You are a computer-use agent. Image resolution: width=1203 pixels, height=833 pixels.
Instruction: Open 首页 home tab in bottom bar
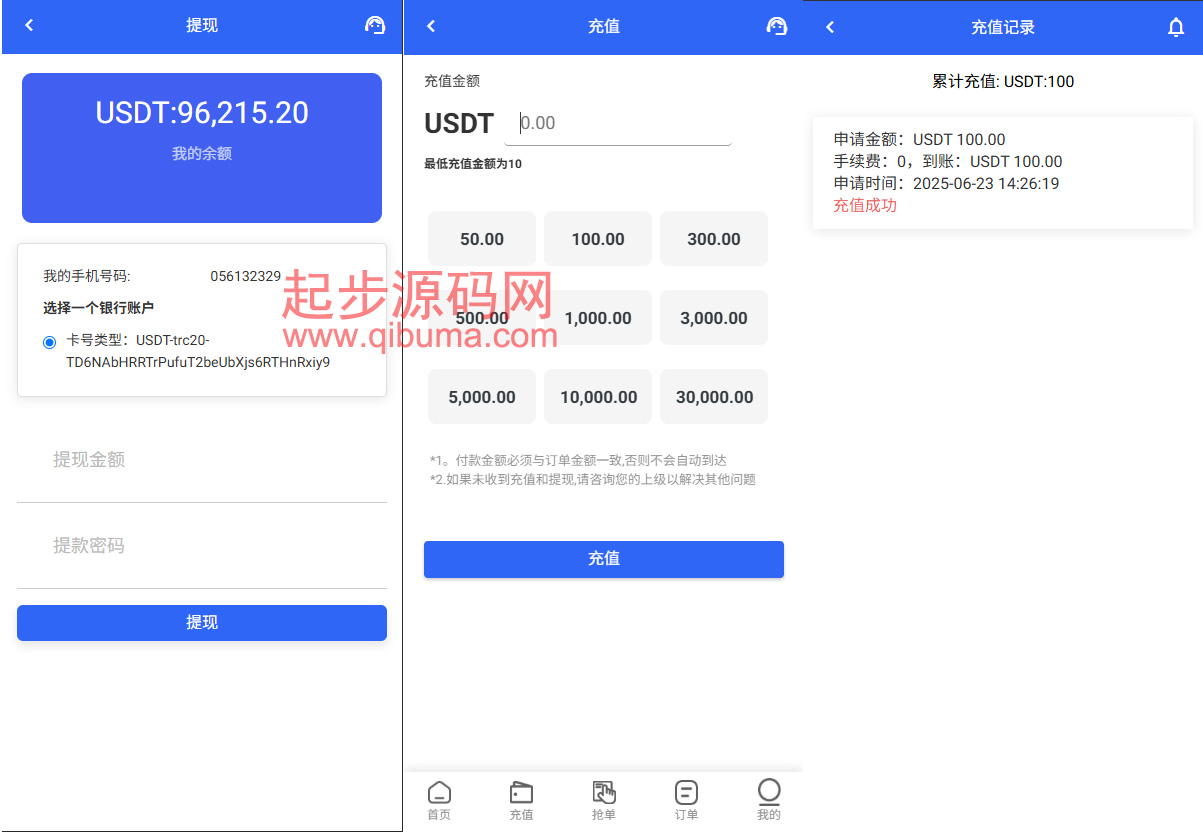click(x=439, y=800)
